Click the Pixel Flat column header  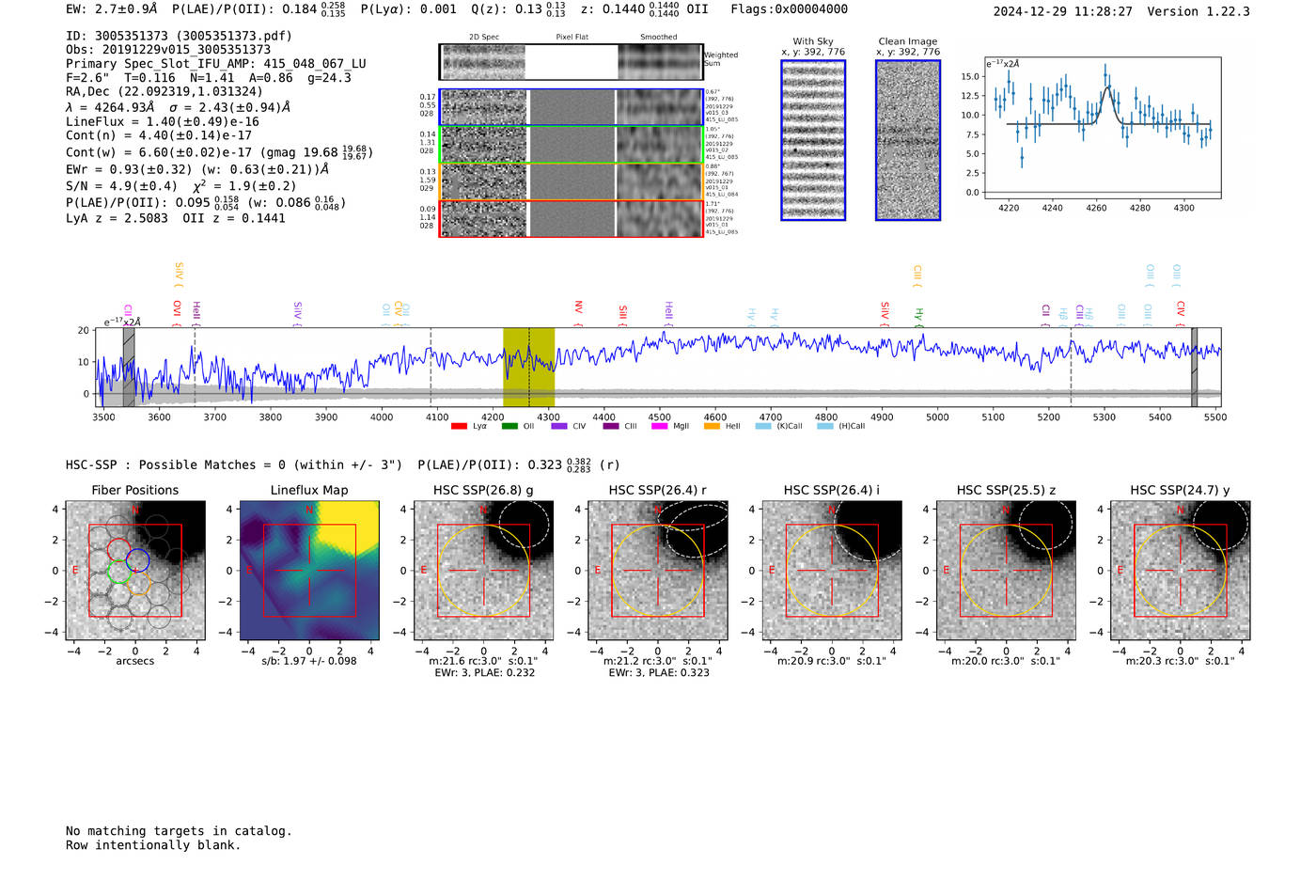pos(572,38)
